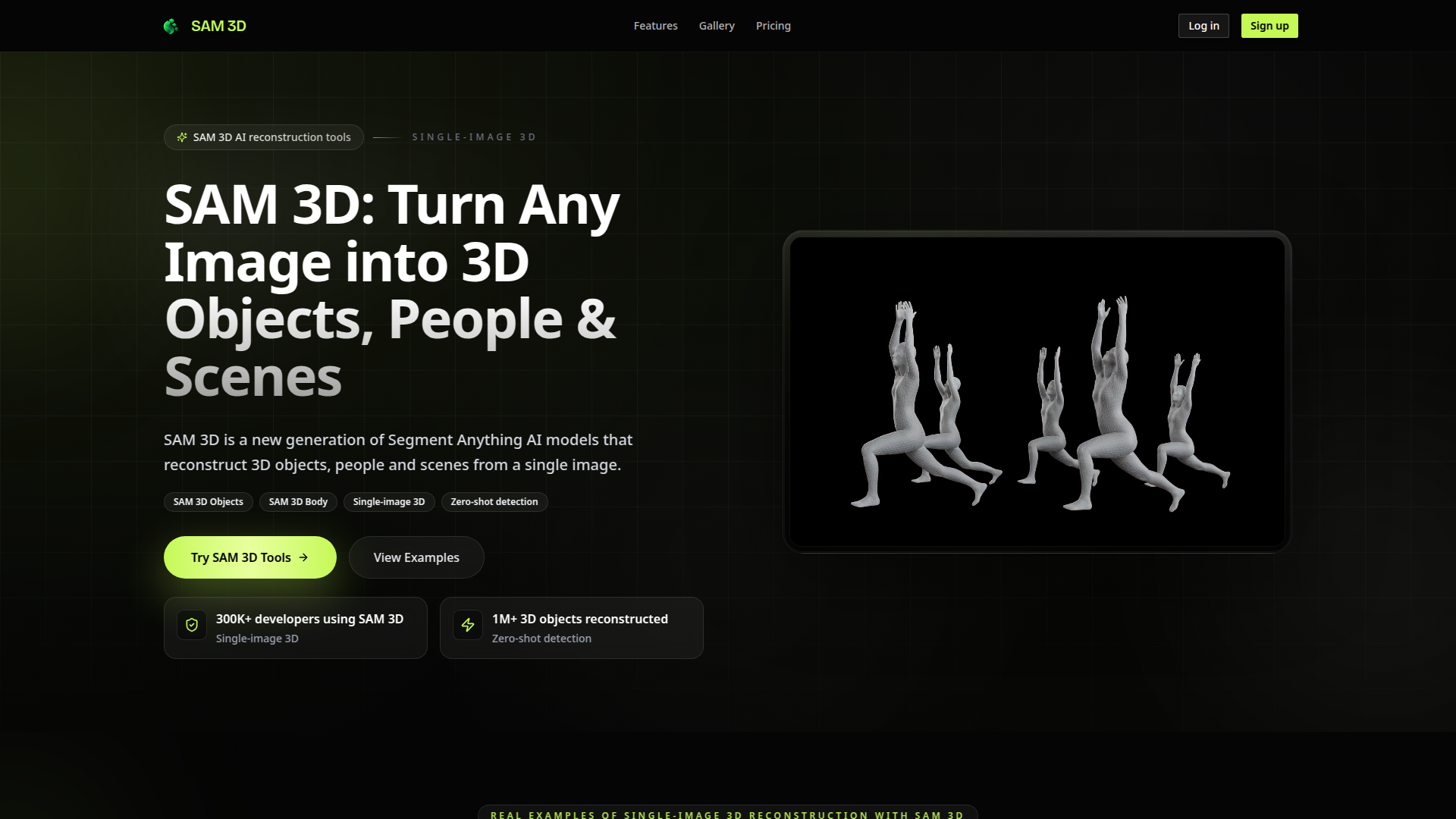Image resolution: width=1456 pixels, height=819 pixels.
Task: Go to the Gallery nav link
Action: [717, 26]
